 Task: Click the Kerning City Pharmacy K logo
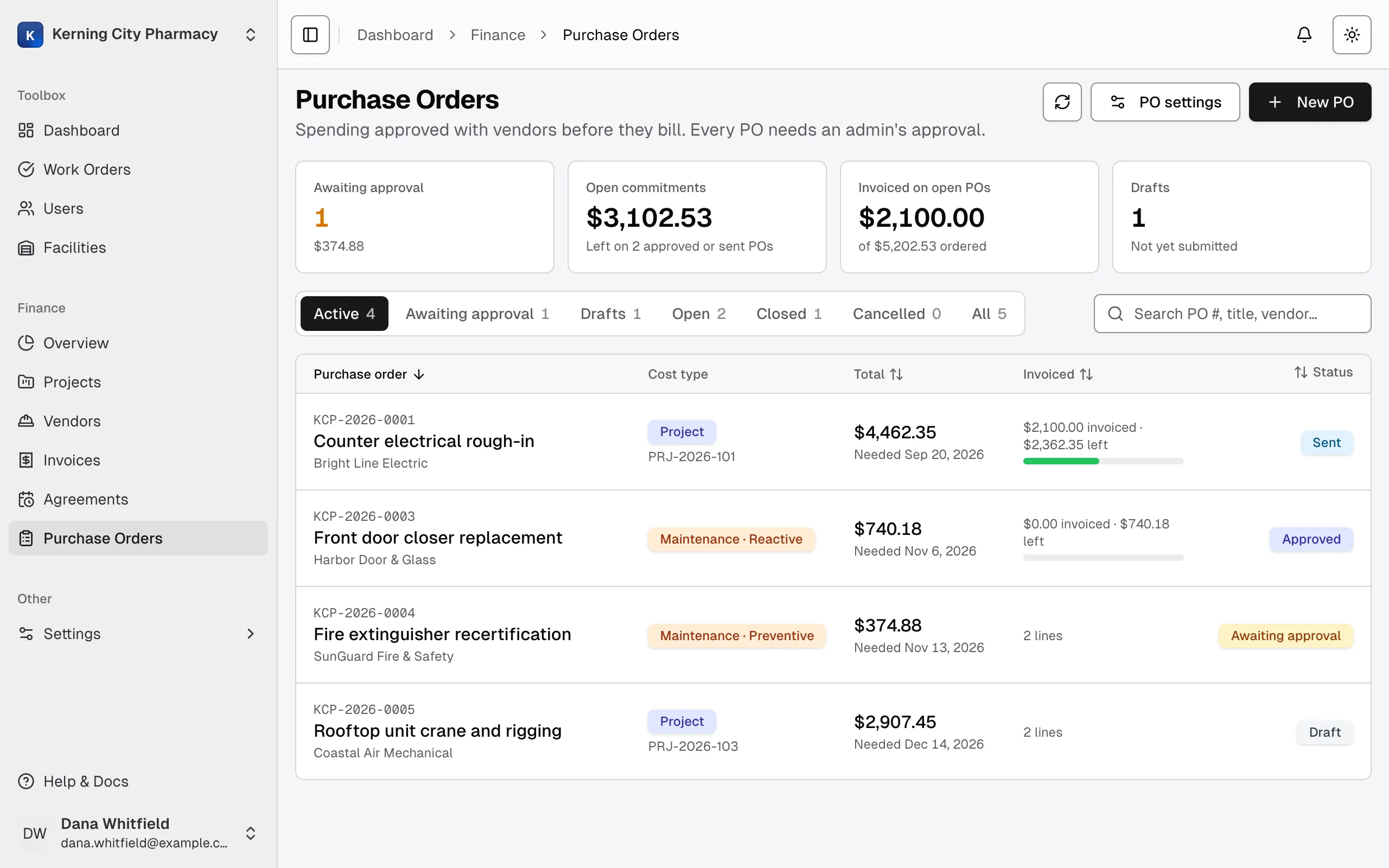click(x=30, y=34)
